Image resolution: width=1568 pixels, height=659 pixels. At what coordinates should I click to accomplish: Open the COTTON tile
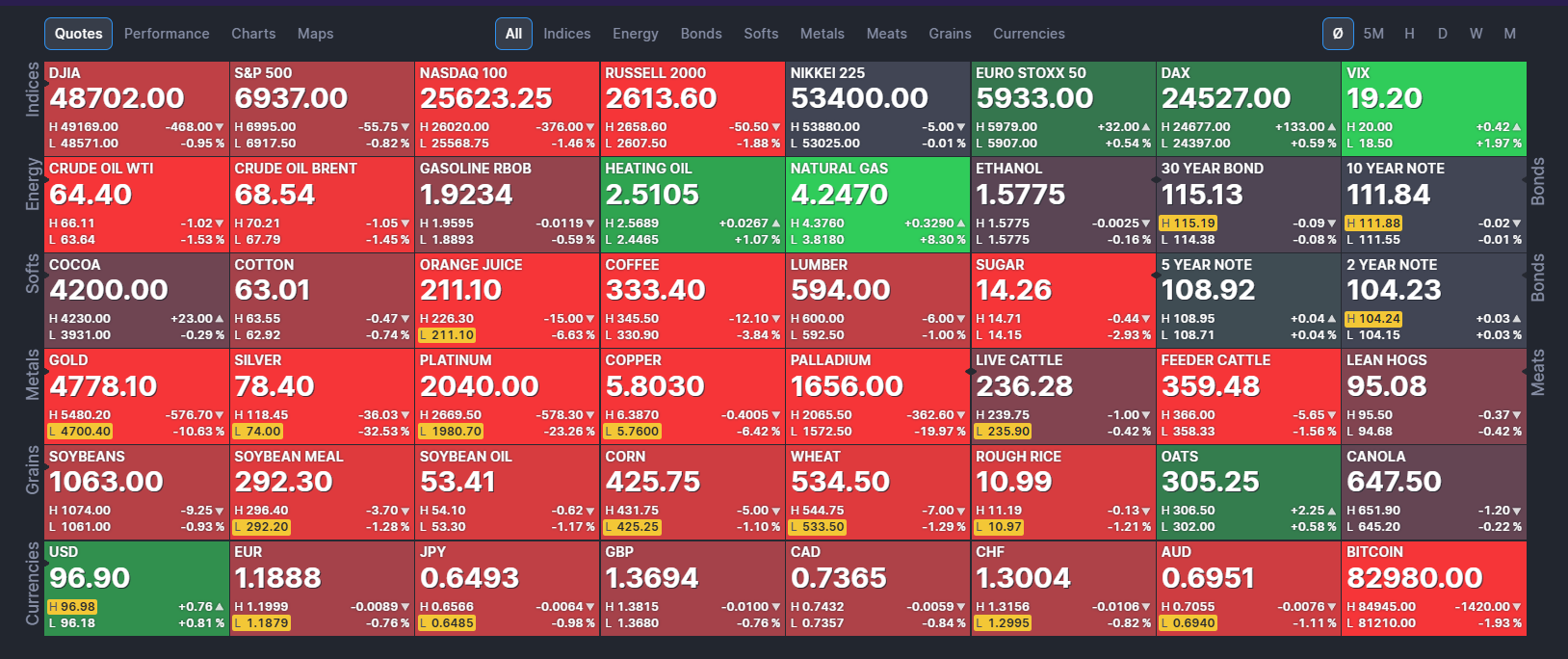322,301
